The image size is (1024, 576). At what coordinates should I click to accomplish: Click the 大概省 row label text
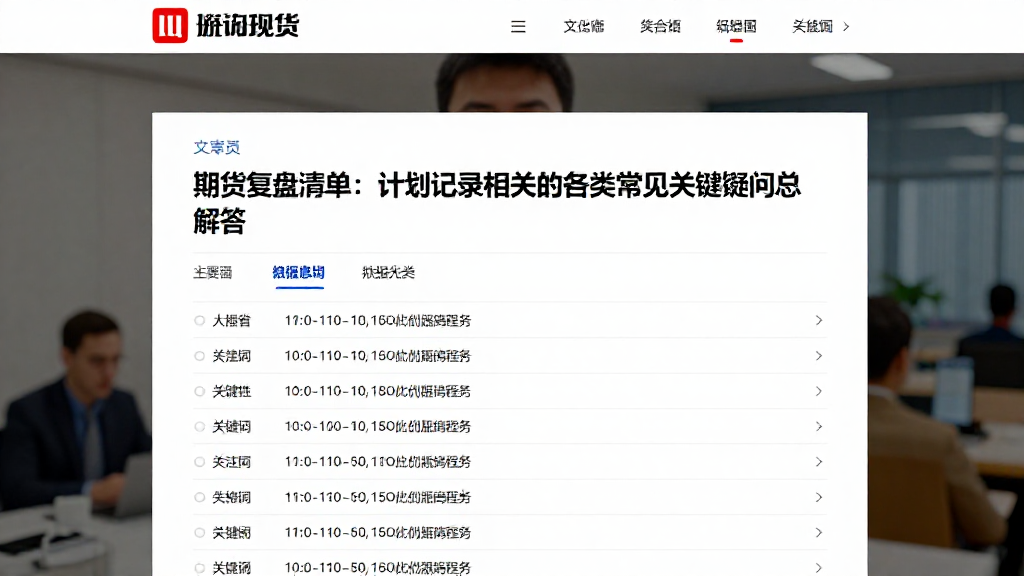pos(231,321)
